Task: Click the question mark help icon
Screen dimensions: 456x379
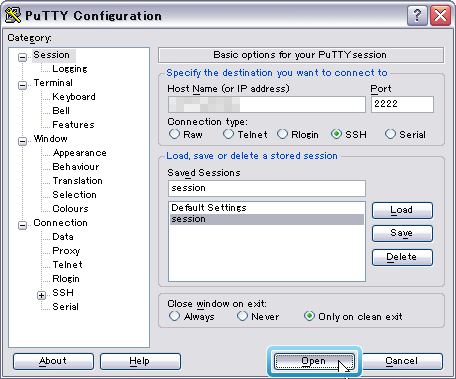Action: coord(417,15)
